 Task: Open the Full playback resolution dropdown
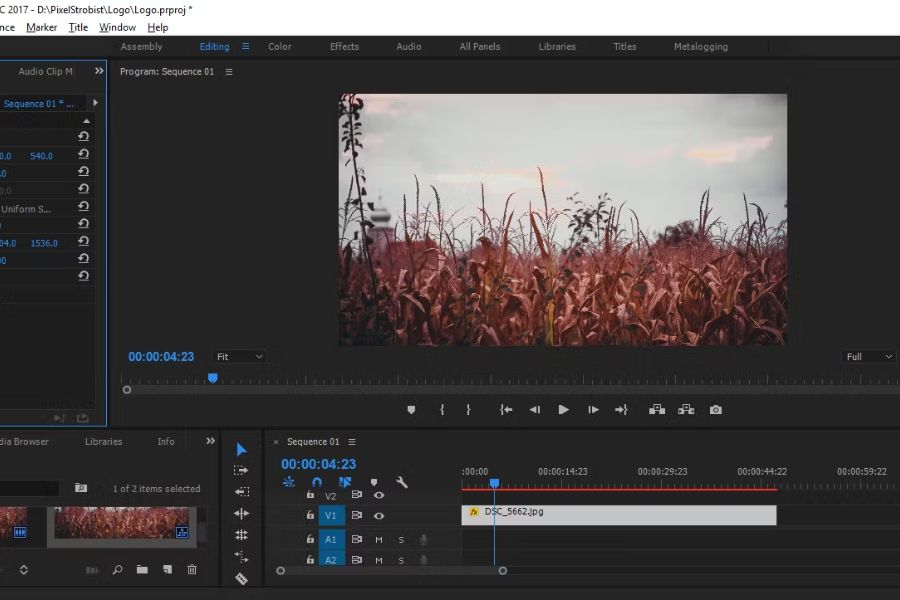[x=868, y=357]
